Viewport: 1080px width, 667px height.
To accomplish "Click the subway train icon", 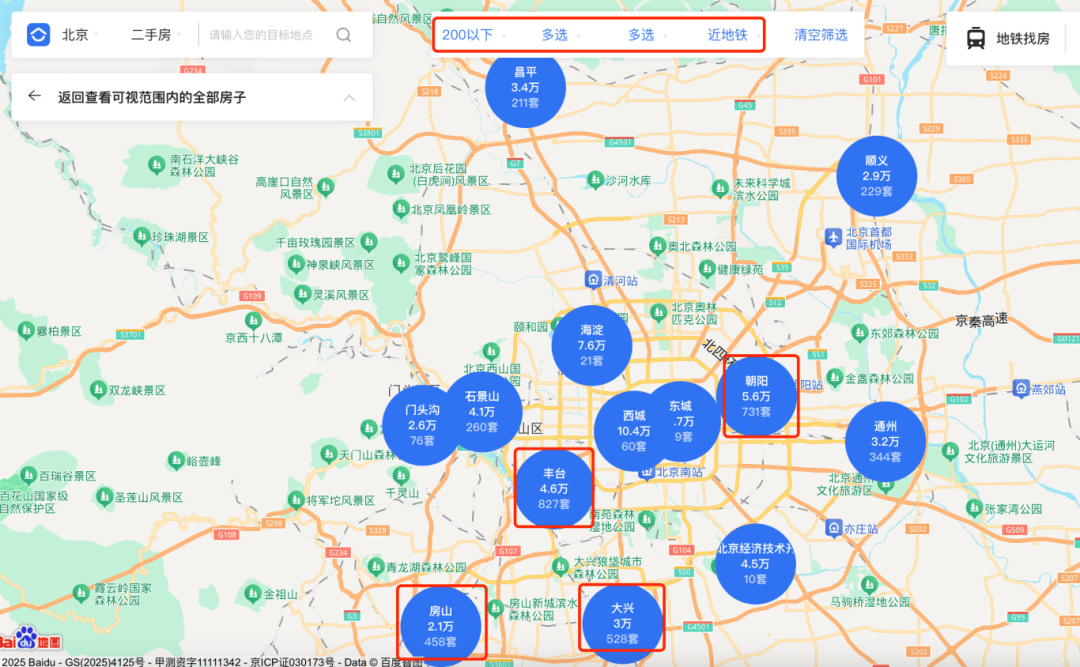I will pyautogui.click(x=975, y=39).
